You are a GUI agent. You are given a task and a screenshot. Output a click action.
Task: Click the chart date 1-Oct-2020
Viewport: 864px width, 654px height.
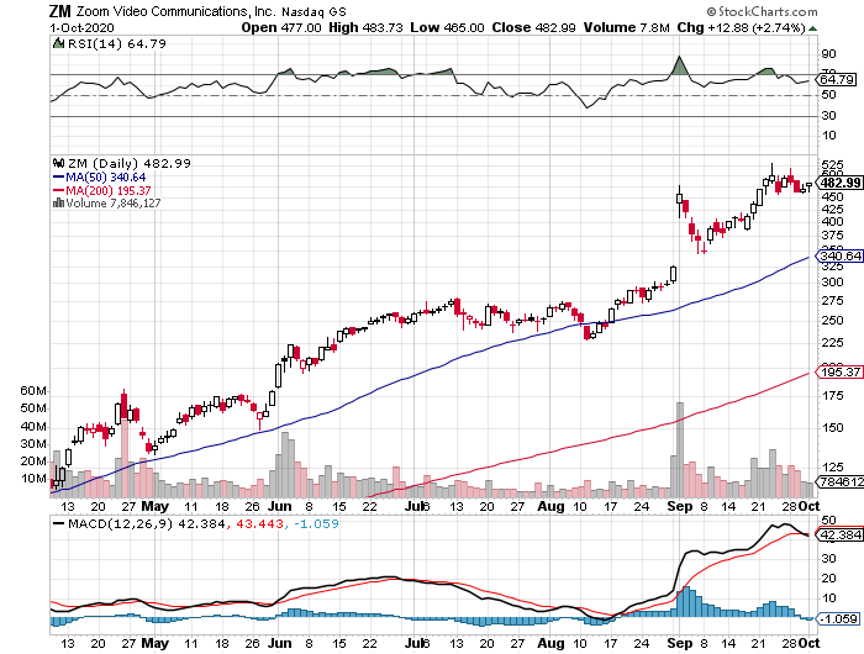pos(82,28)
